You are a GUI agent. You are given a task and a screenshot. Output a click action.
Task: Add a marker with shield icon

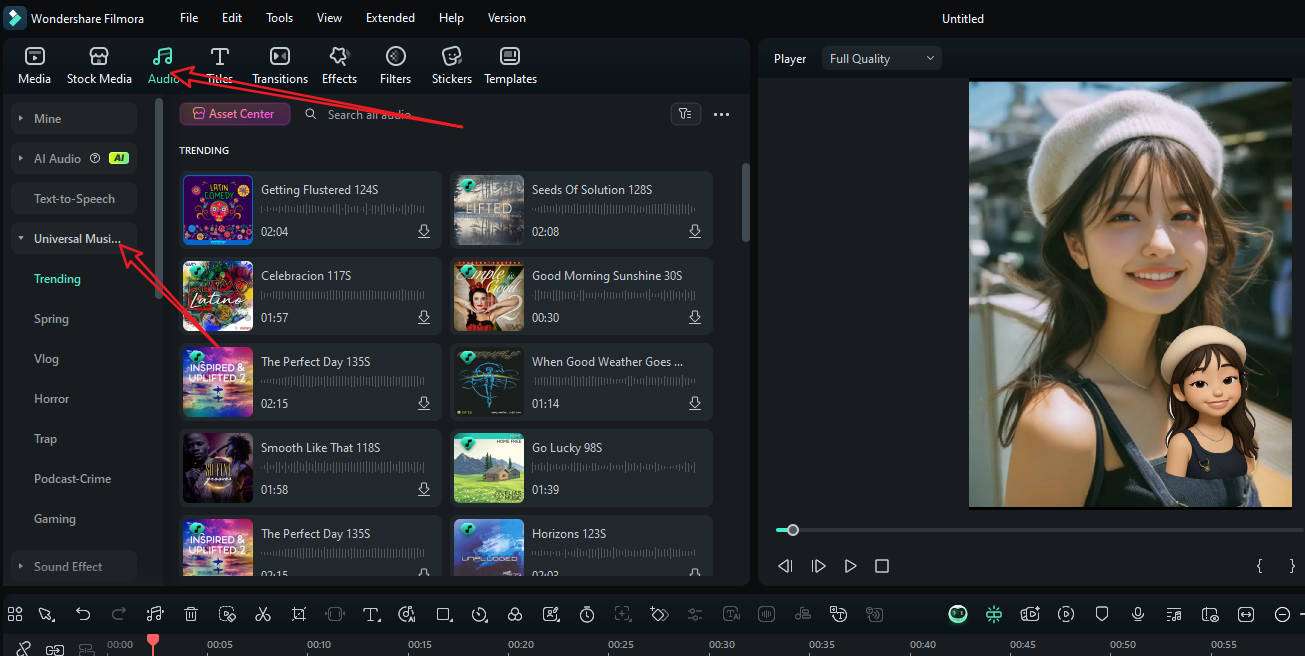click(1102, 614)
